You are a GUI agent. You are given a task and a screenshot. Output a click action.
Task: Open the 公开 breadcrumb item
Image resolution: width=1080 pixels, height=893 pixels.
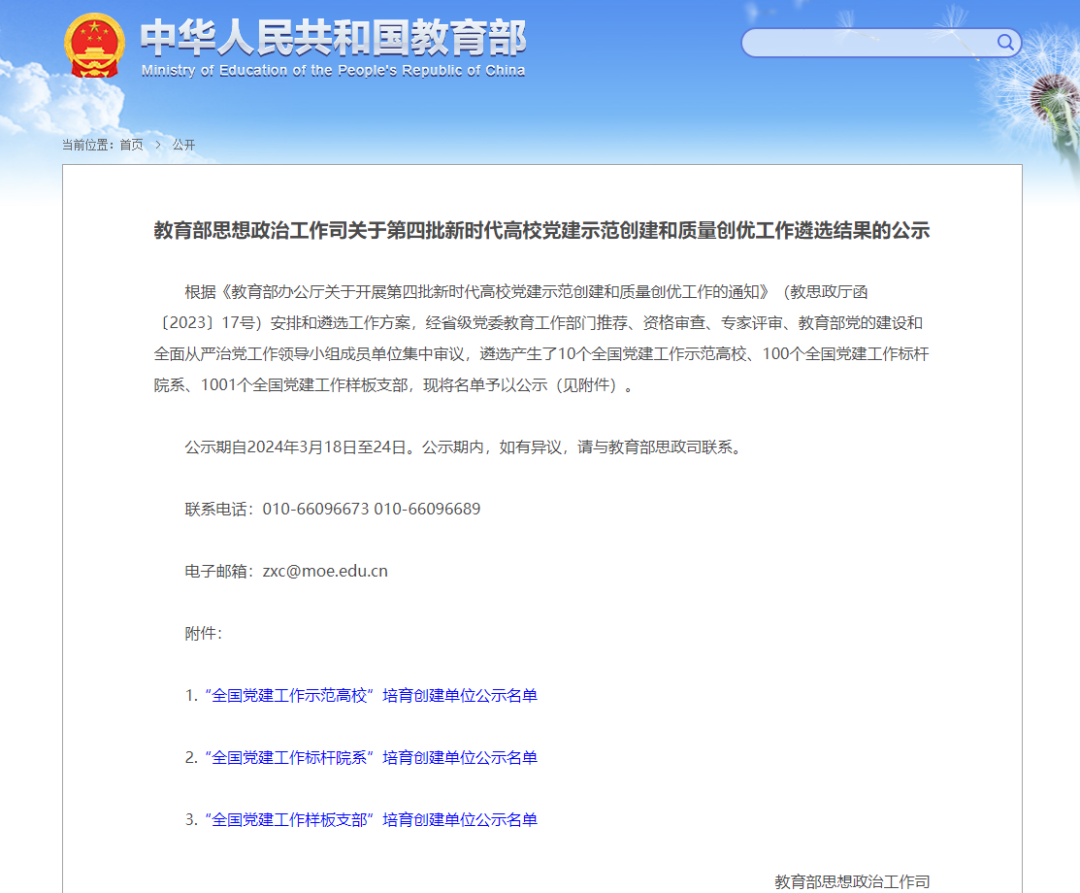pos(184,145)
